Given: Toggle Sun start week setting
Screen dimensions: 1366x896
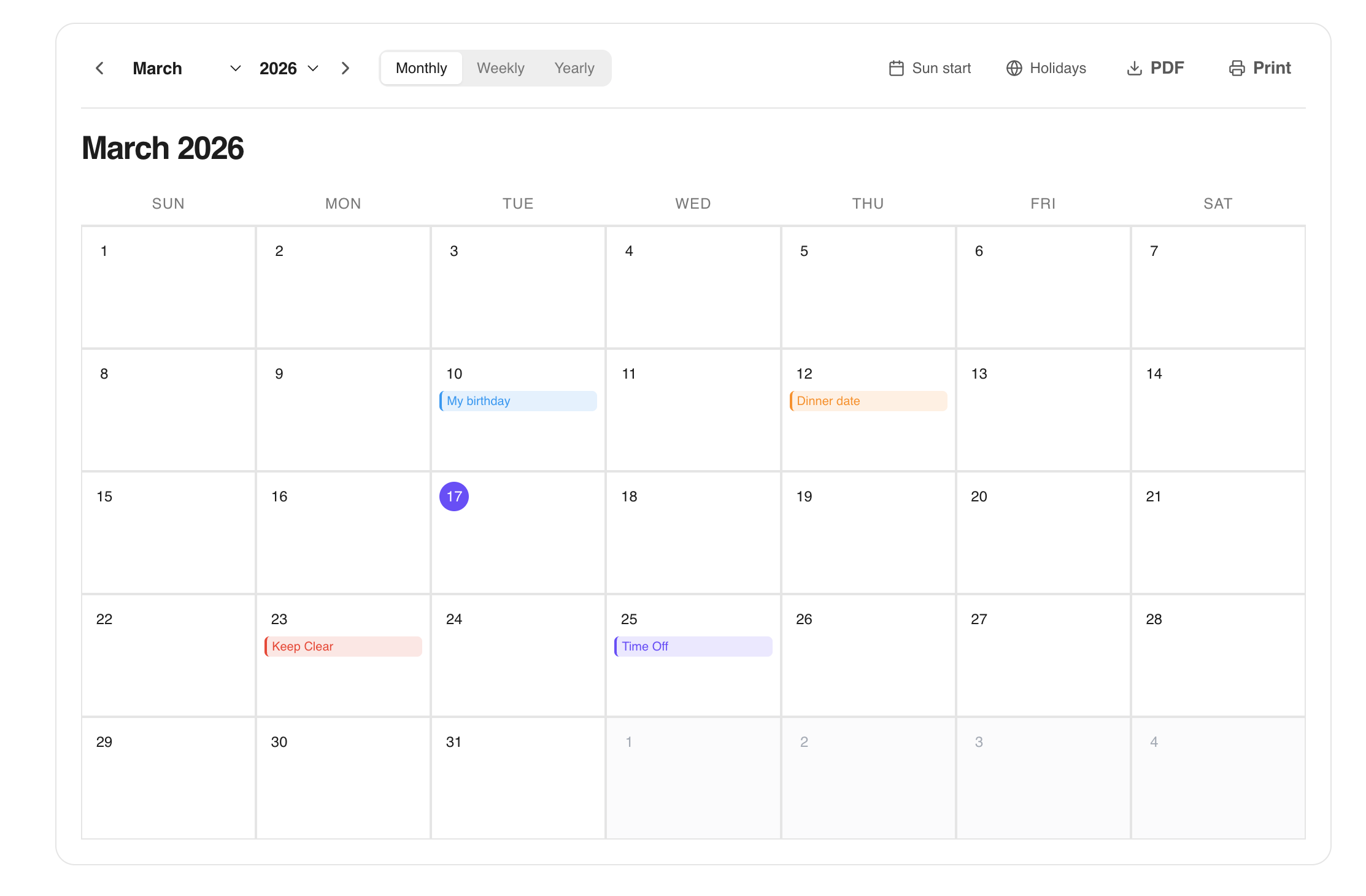Looking at the screenshot, I should click(941, 68).
